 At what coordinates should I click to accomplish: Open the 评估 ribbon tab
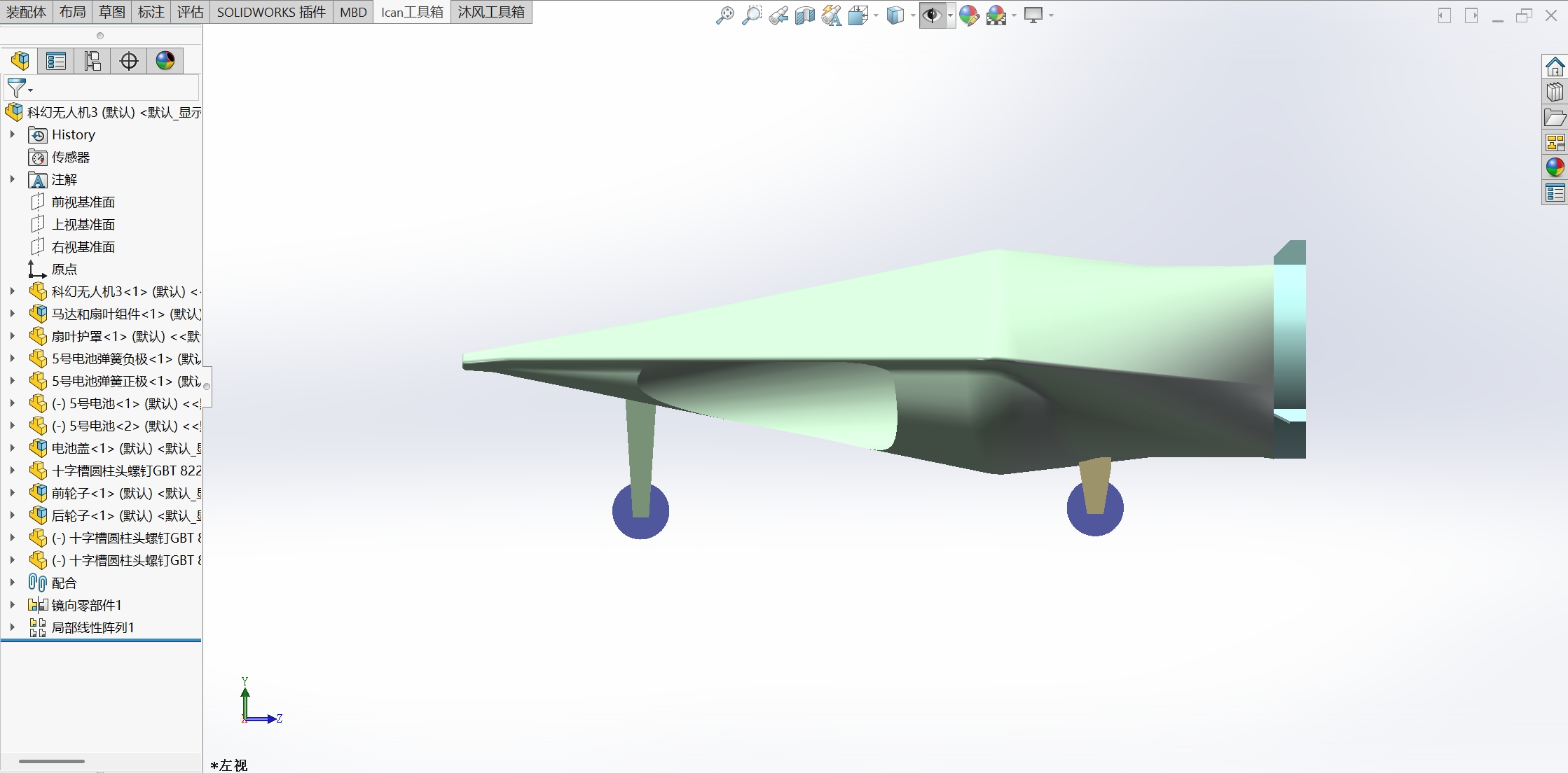(x=190, y=12)
